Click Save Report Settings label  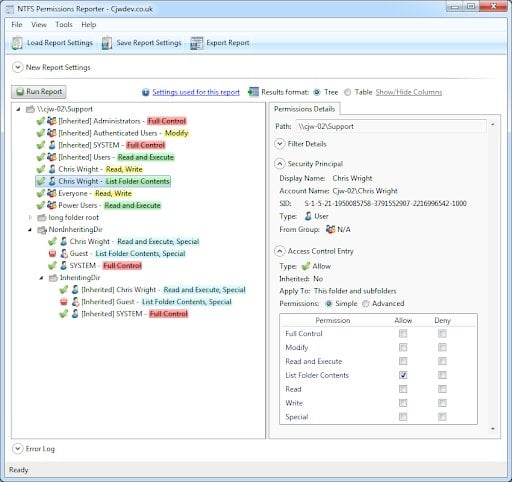click(149, 43)
